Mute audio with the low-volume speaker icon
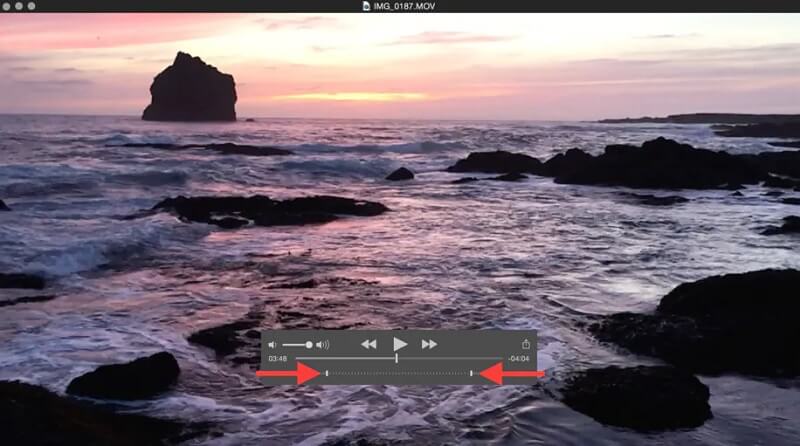This screenshot has width=800, height=446. tap(272, 345)
